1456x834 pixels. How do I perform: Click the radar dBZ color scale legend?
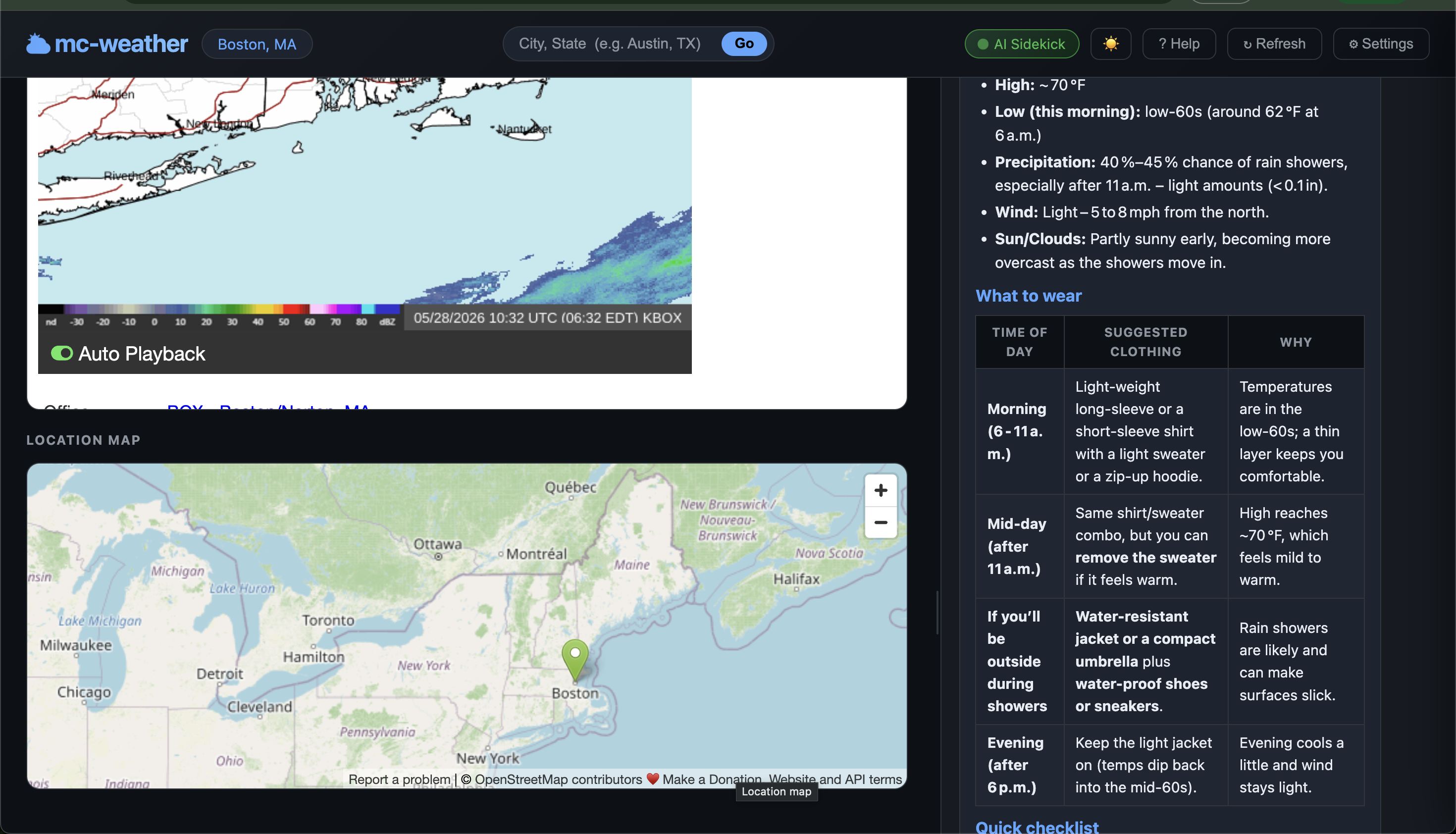pyautogui.click(x=219, y=316)
